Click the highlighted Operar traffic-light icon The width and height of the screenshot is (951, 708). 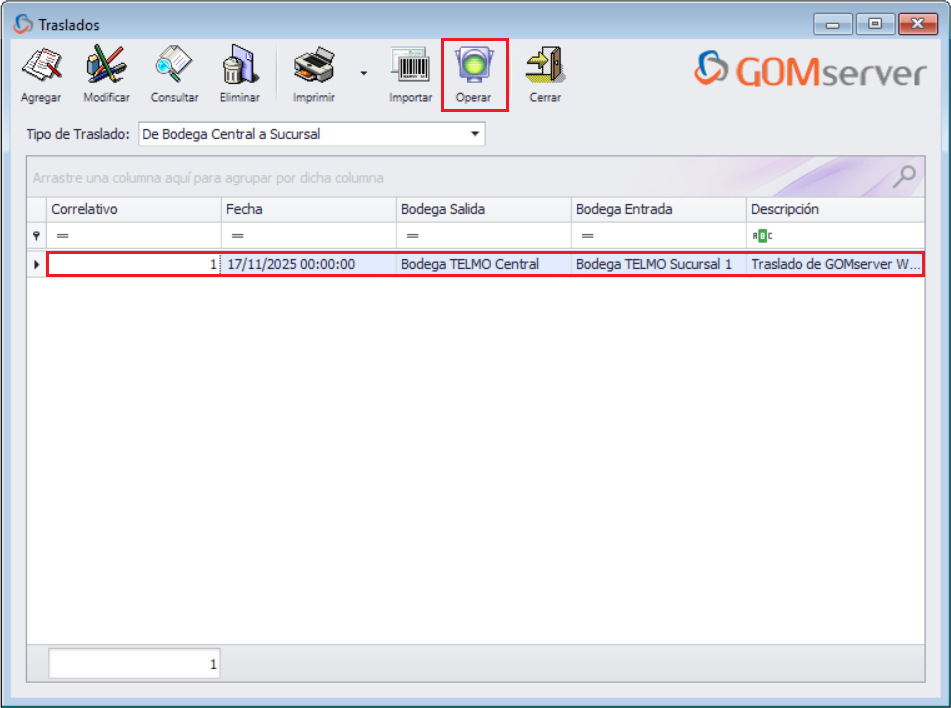click(x=475, y=63)
